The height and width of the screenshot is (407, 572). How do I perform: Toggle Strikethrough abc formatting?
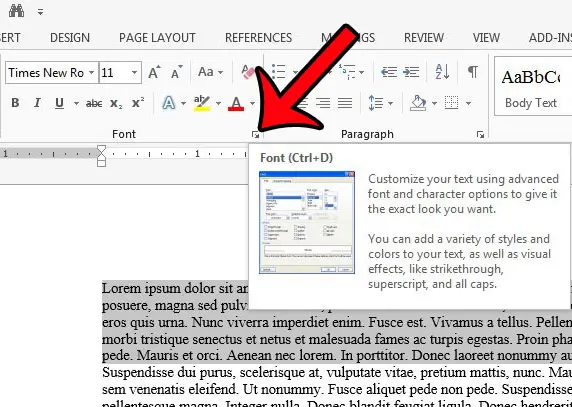coord(94,104)
